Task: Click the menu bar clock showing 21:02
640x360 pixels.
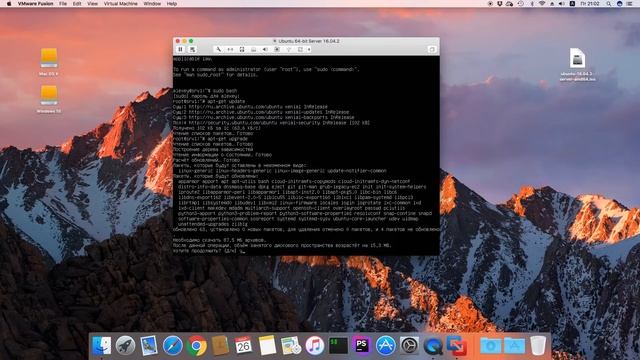Action: pyautogui.click(x=590, y=4)
